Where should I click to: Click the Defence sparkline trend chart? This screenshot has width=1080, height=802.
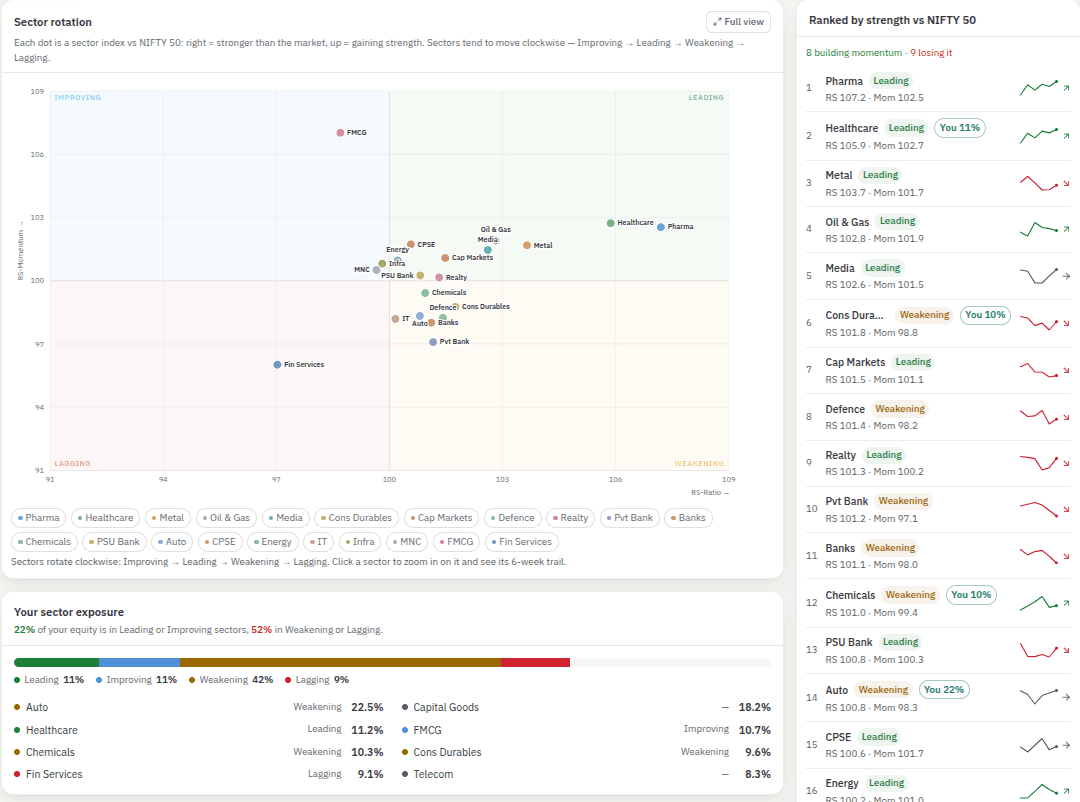coord(1039,416)
